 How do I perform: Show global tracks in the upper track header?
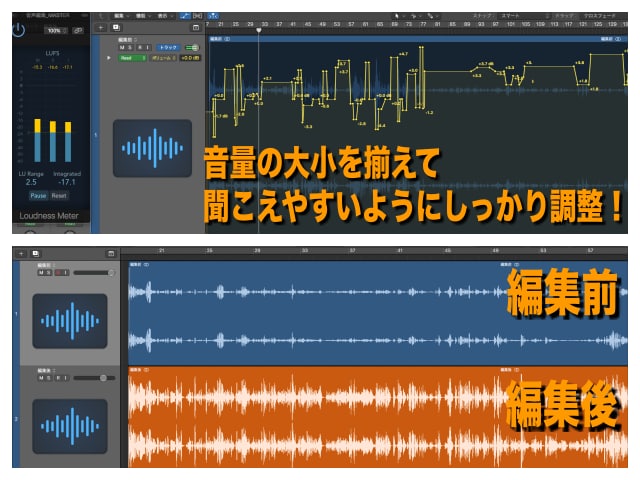click(x=196, y=27)
